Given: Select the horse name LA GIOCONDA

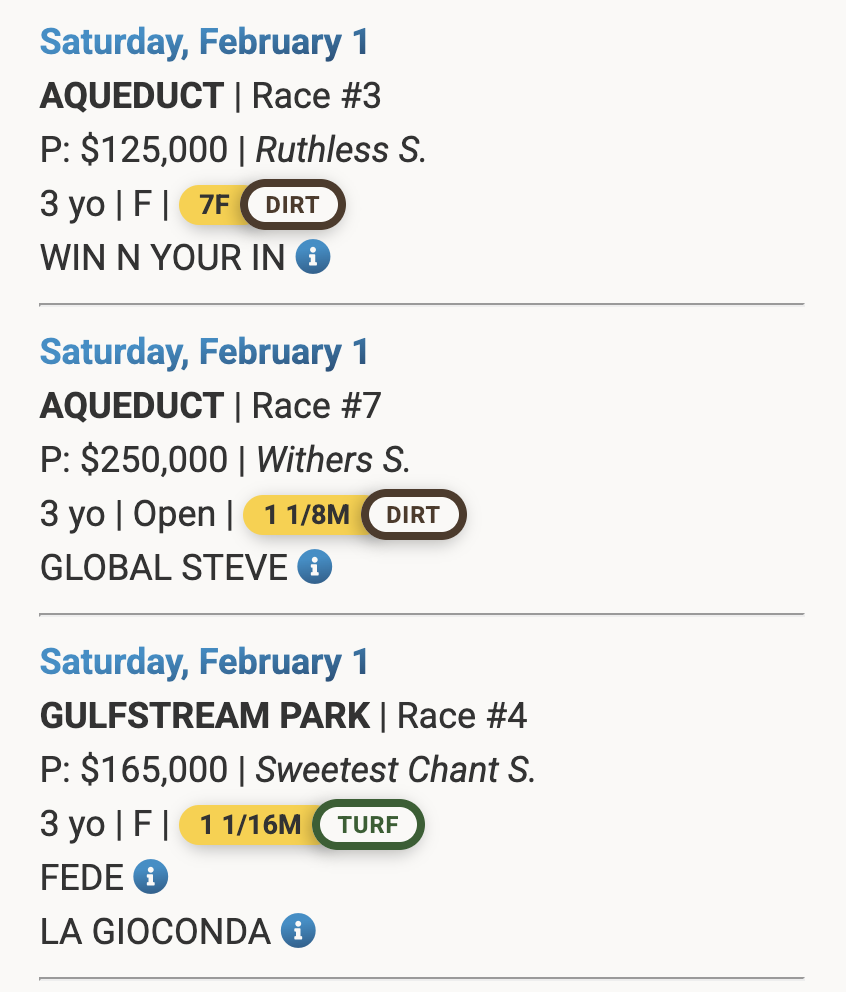Looking at the screenshot, I should coord(155,932).
